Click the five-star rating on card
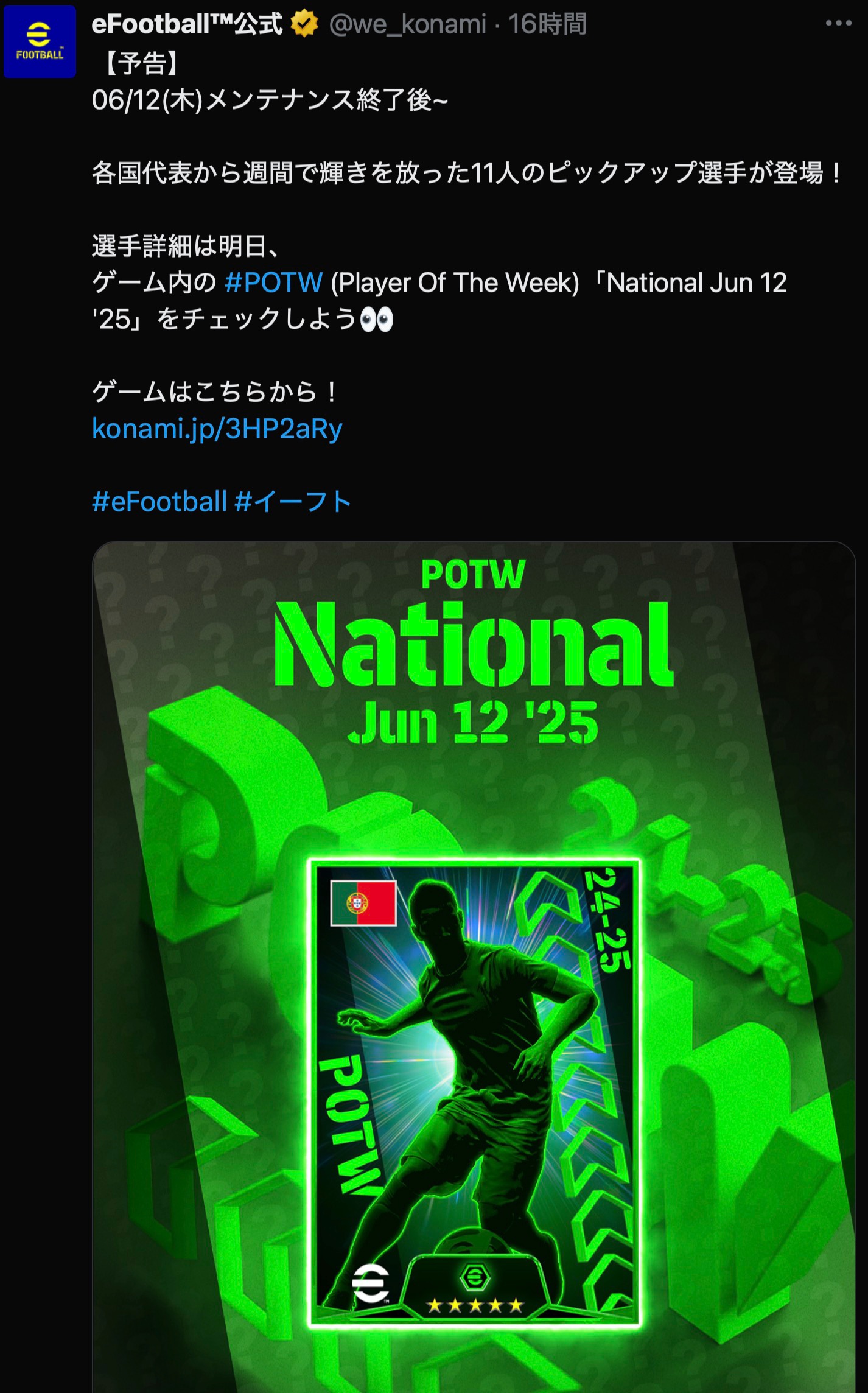The width and height of the screenshot is (868, 1393). click(475, 1305)
